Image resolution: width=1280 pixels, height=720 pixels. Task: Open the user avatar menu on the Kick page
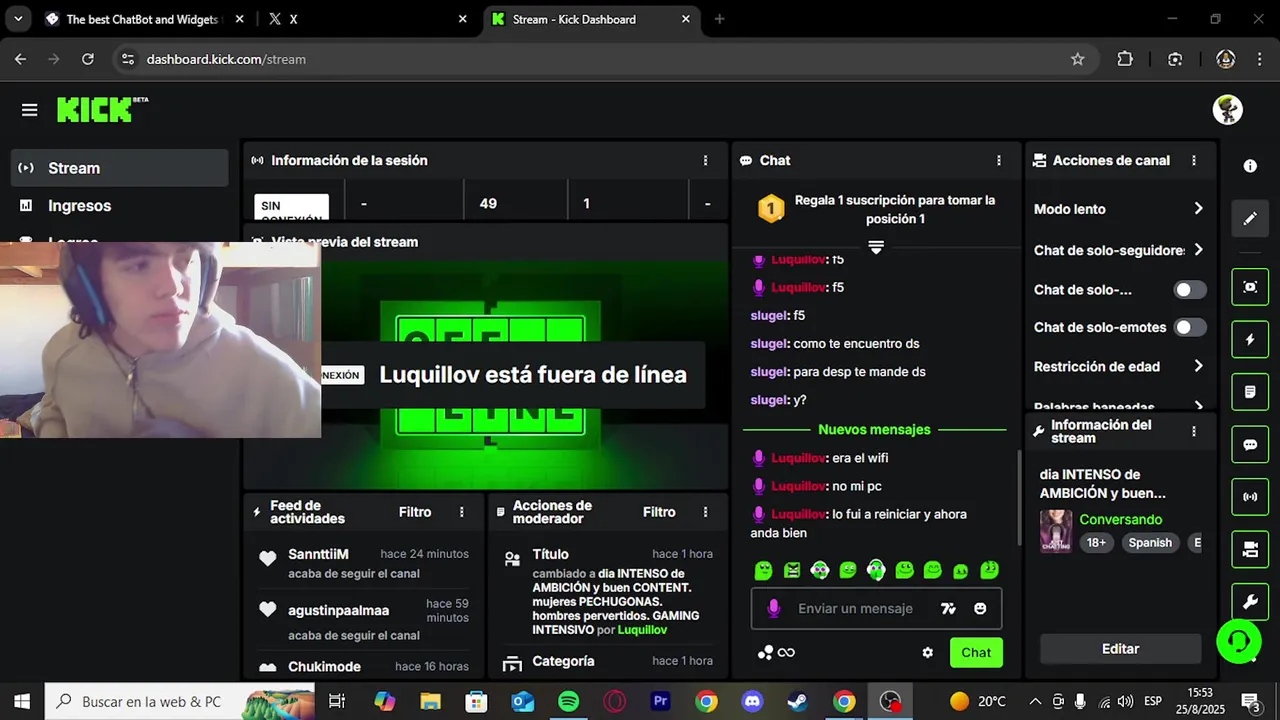[1227, 110]
